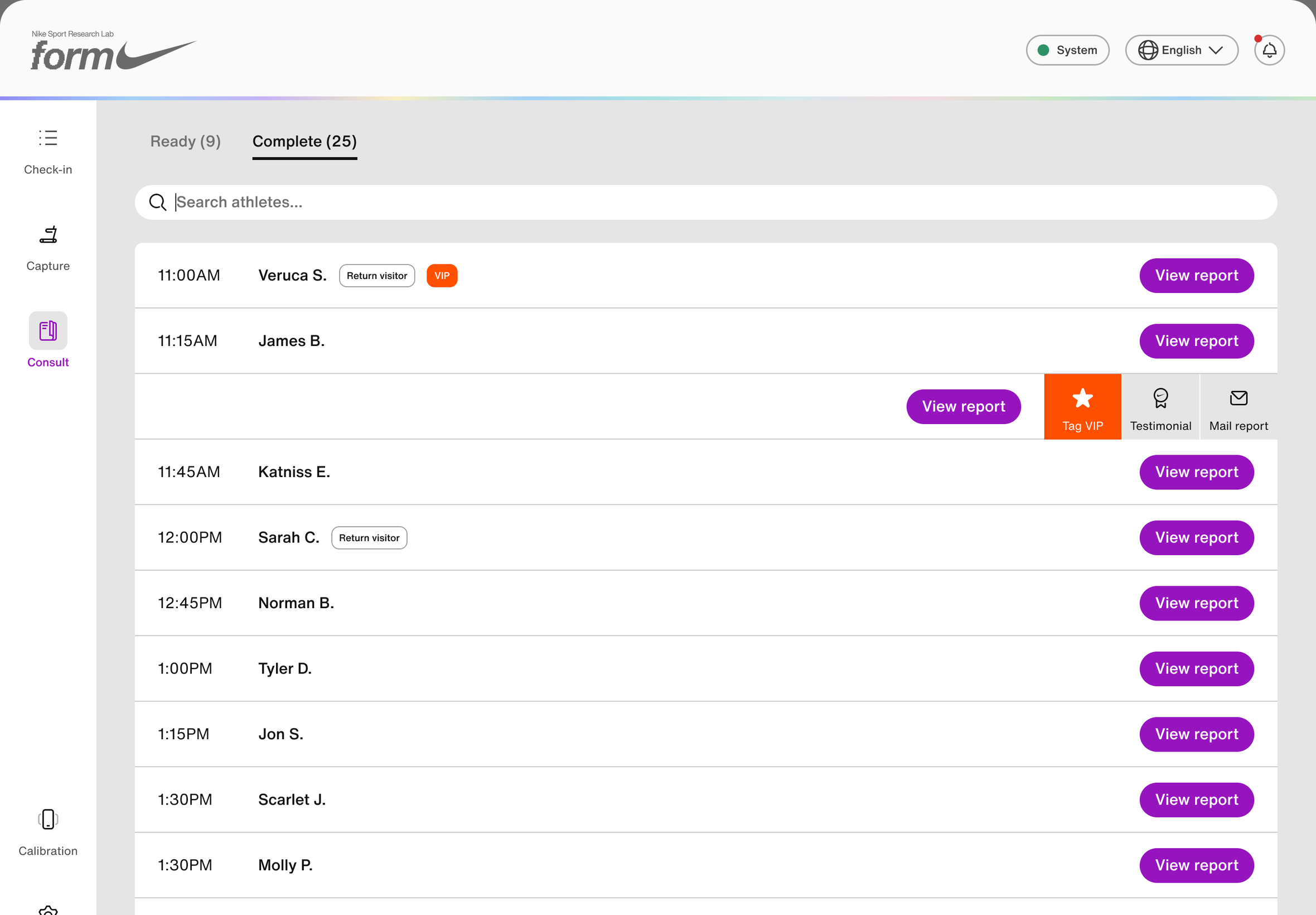View report for Scarlet J.
Screen dimensions: 1316x915
pyautogui.click(x=1196, y=800)
